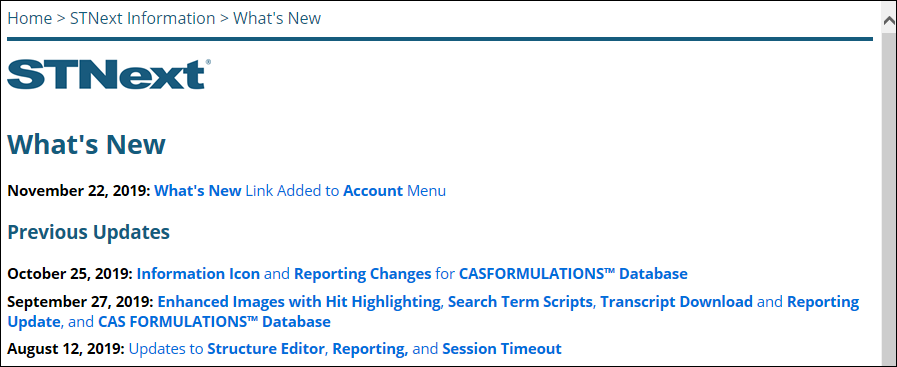Open Information Icon link
The image size is (897, 367).
199,274
